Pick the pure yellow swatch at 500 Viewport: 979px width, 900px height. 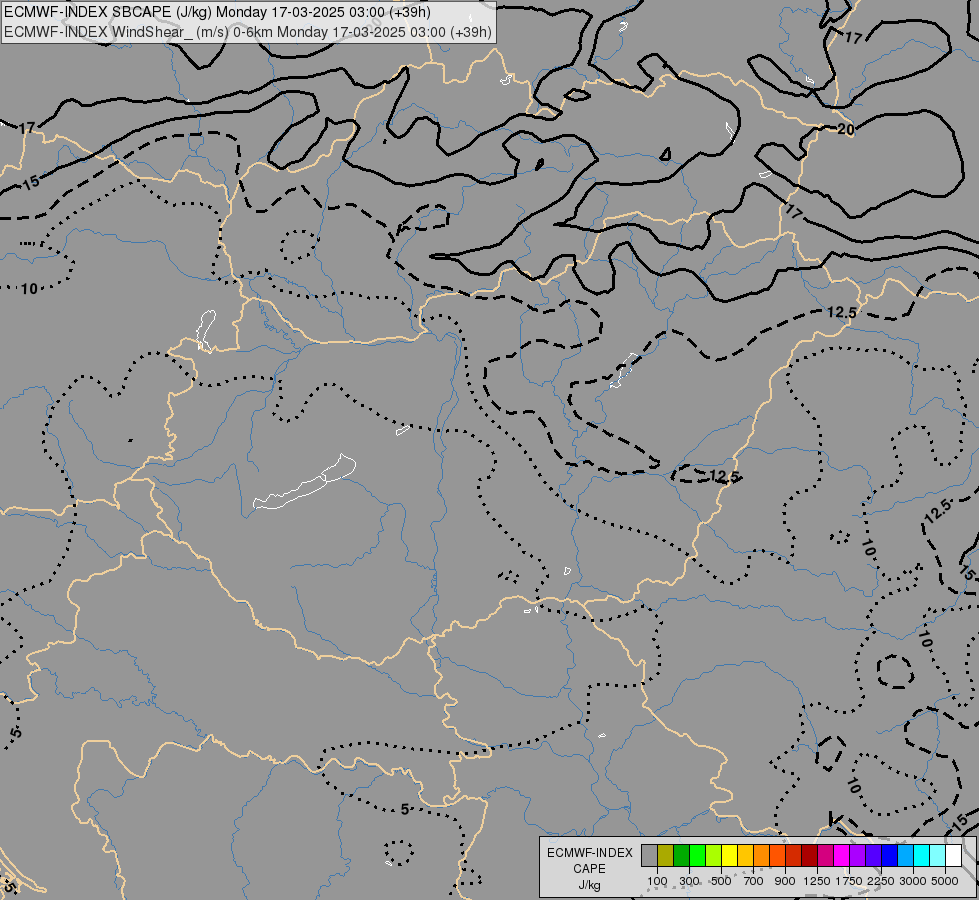[729, 856]
